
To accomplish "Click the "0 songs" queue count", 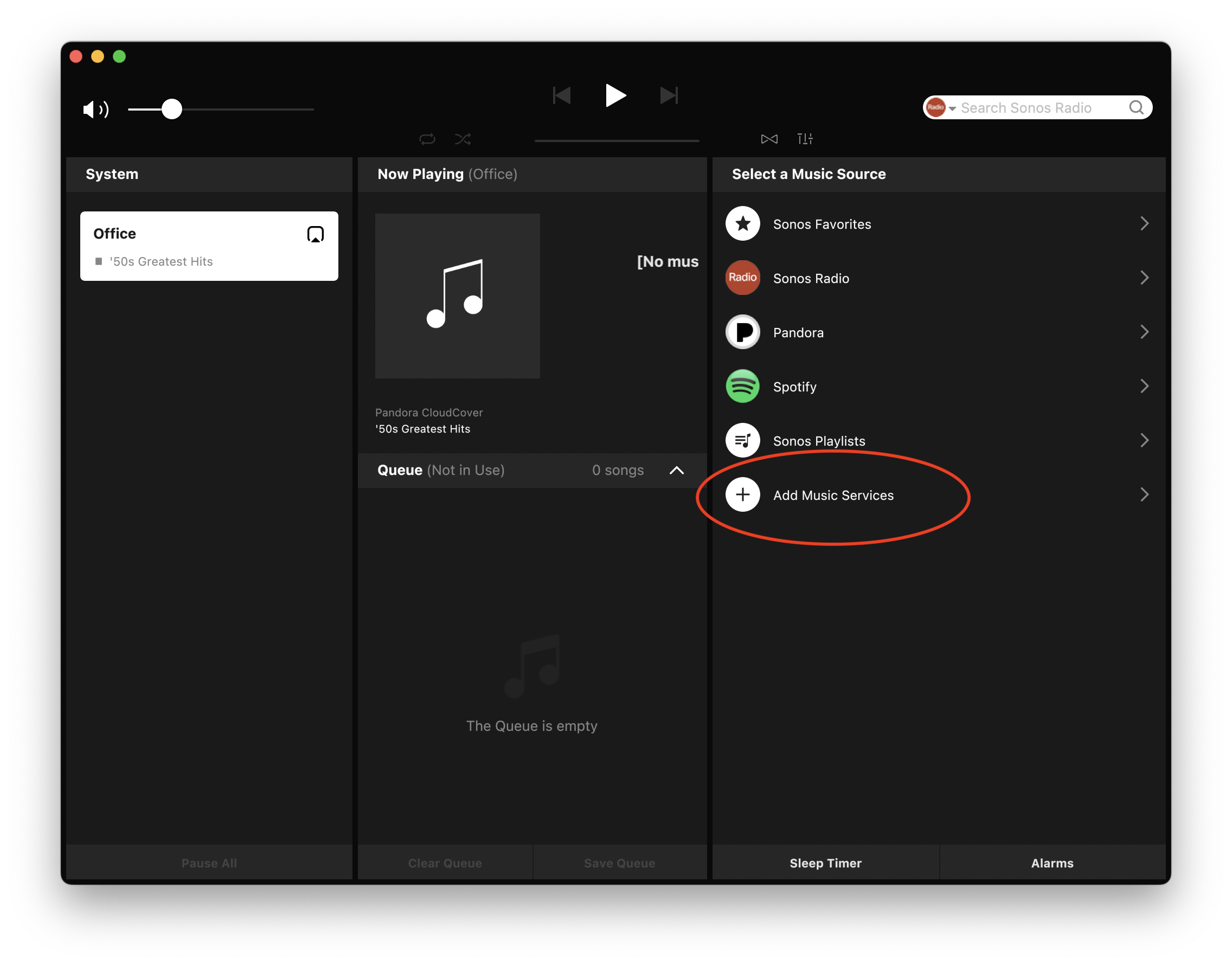I will pos(618,471).
